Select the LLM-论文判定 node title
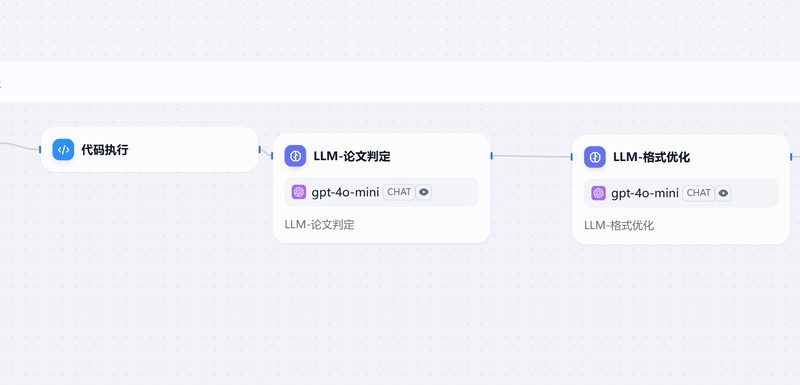The width and height of the screenshot is (800, 385). click(x=352, y=156)
